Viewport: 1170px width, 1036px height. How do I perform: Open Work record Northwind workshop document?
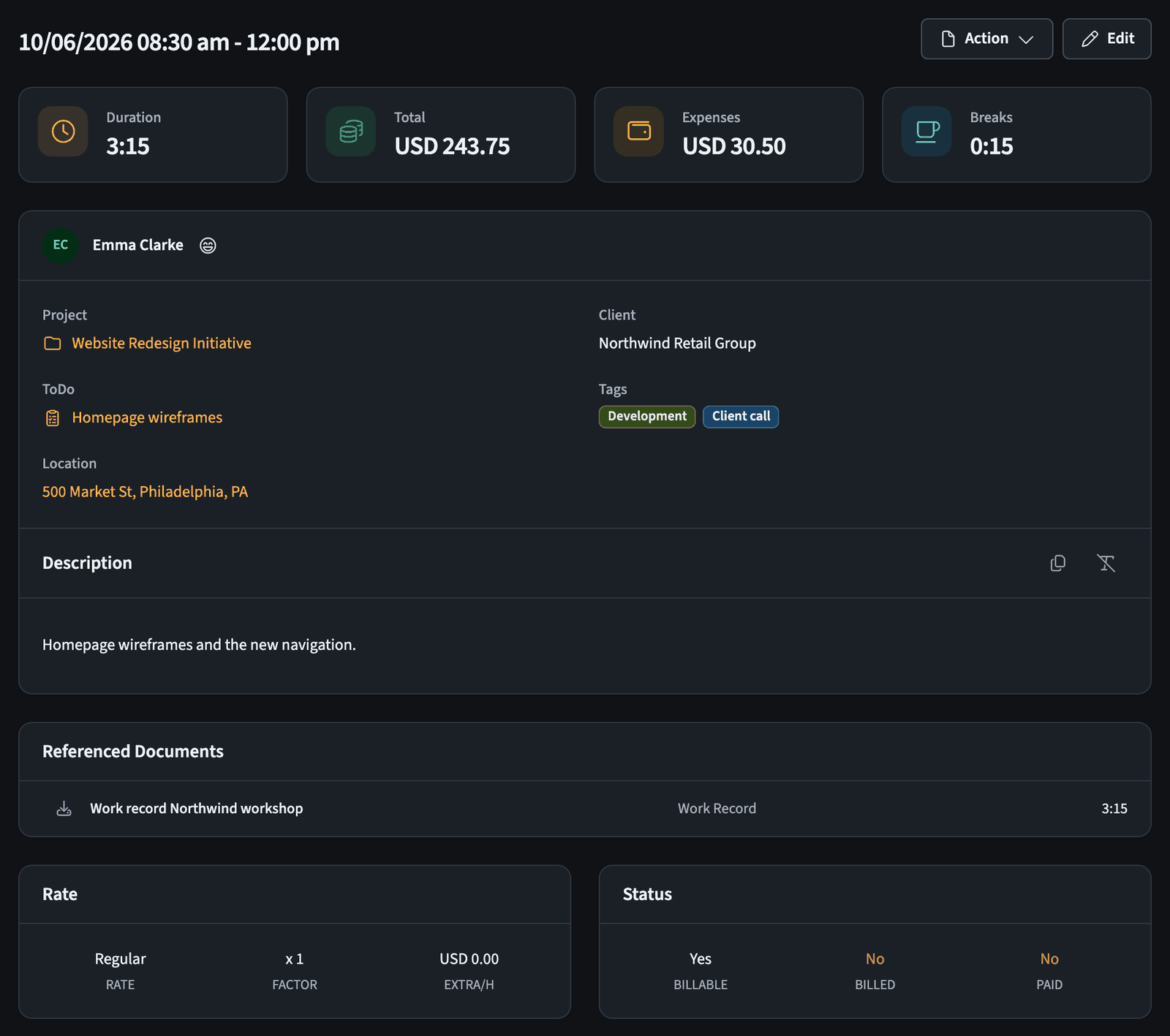[196, 809]
